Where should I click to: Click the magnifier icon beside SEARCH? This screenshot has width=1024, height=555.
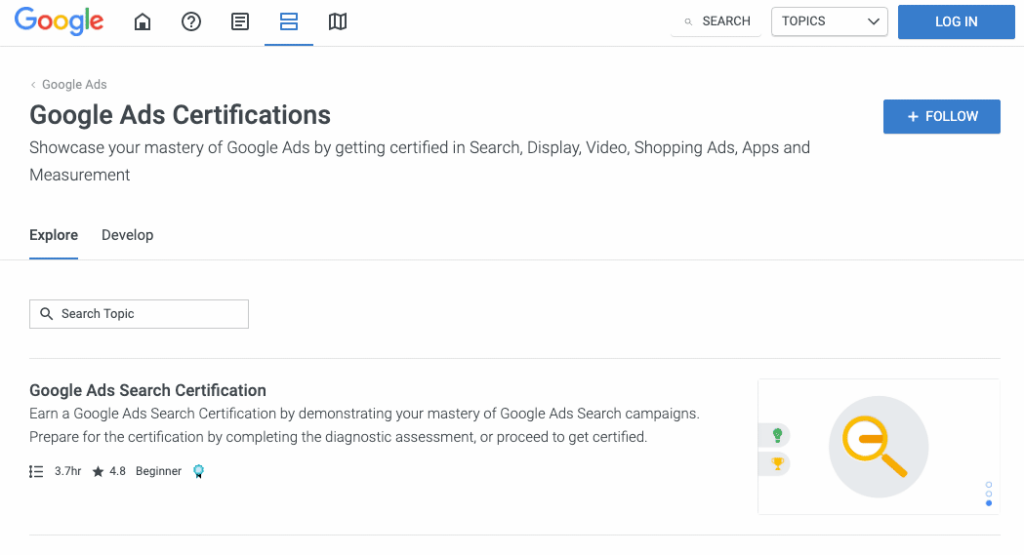688,22
